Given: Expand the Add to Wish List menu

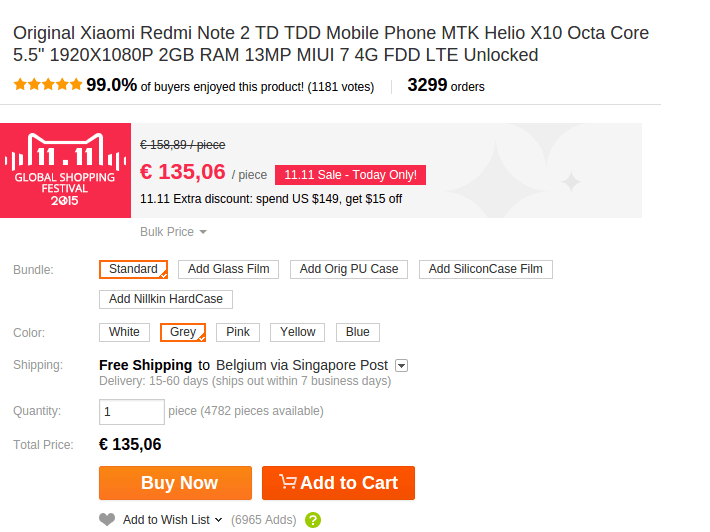Looking at the screenshot, I should (x=172, y=520).
